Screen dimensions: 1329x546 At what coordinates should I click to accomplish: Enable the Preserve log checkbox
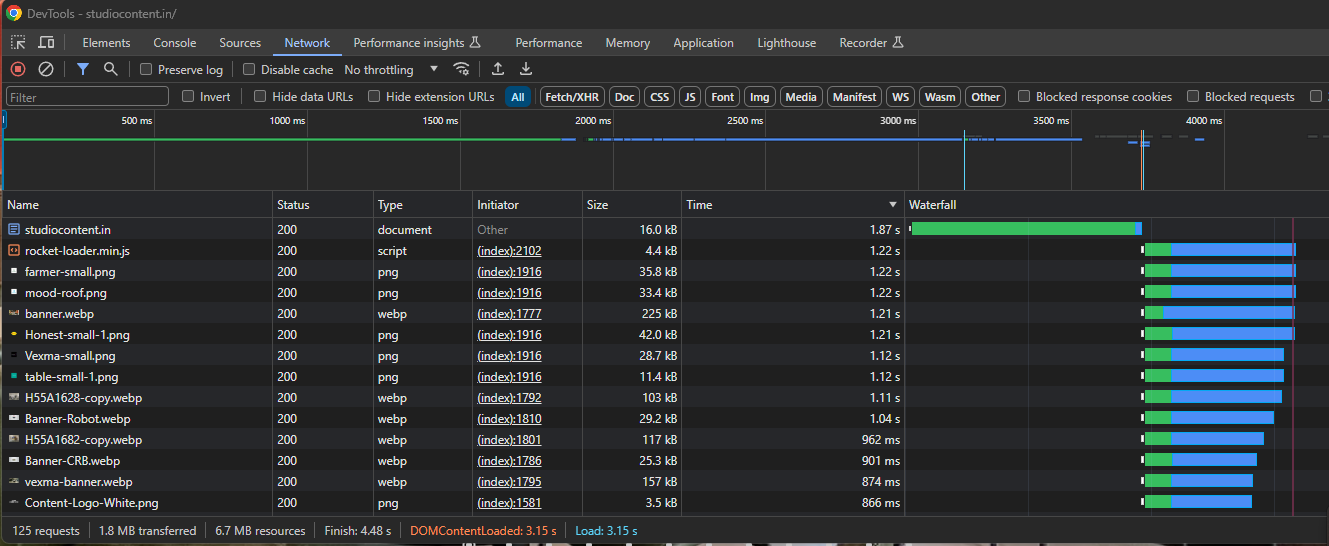tap(146, 70)
